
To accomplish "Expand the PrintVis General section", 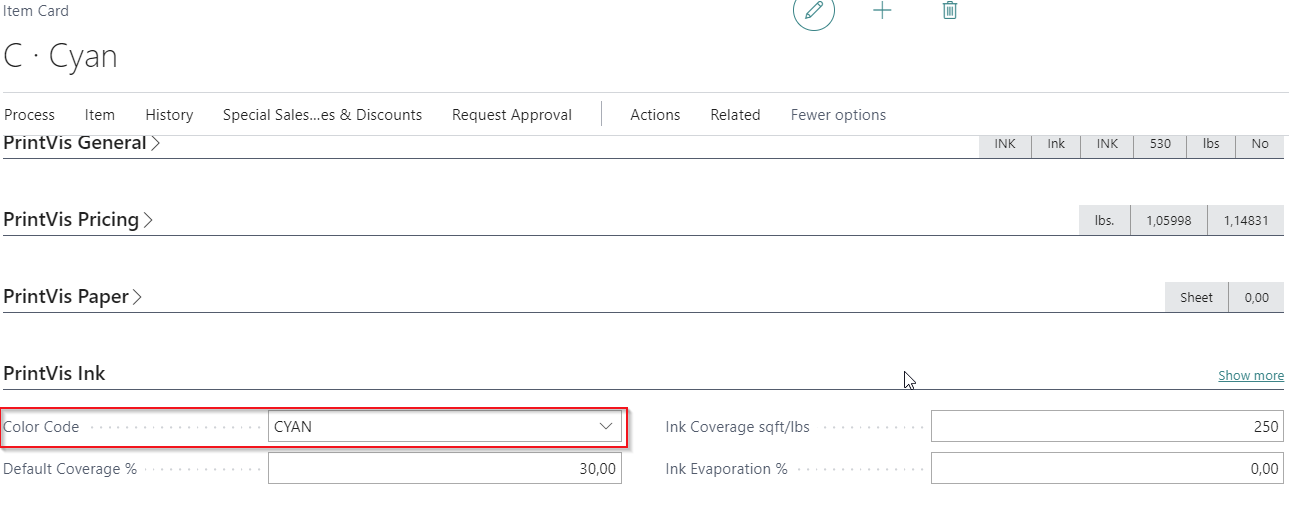I will [80, 143].
